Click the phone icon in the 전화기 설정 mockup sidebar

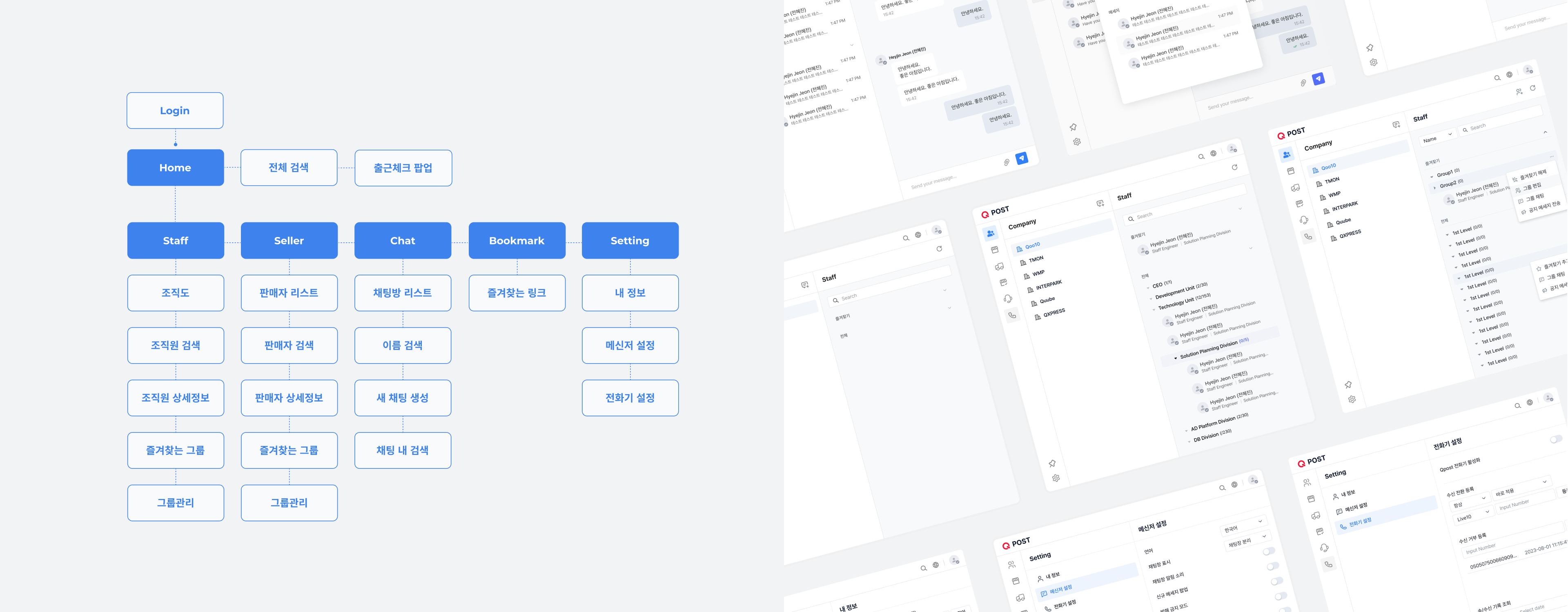click(x=1328, y=564)
